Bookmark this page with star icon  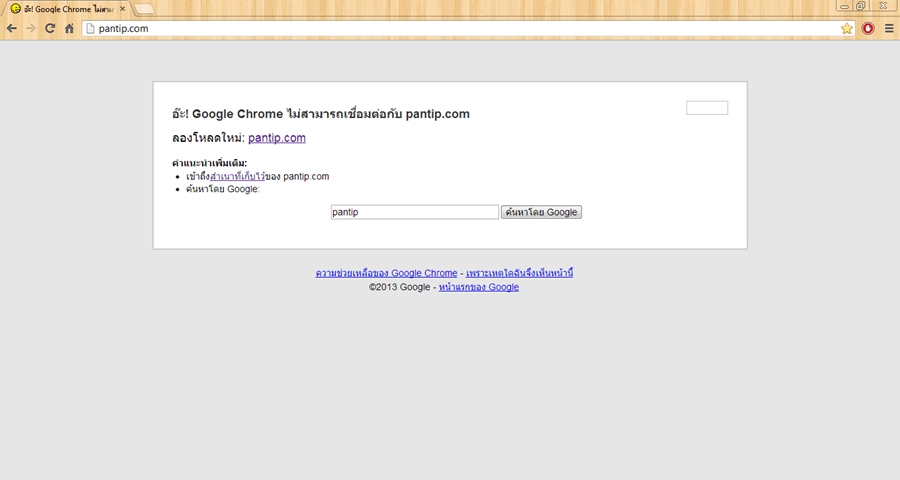[847, 28]
